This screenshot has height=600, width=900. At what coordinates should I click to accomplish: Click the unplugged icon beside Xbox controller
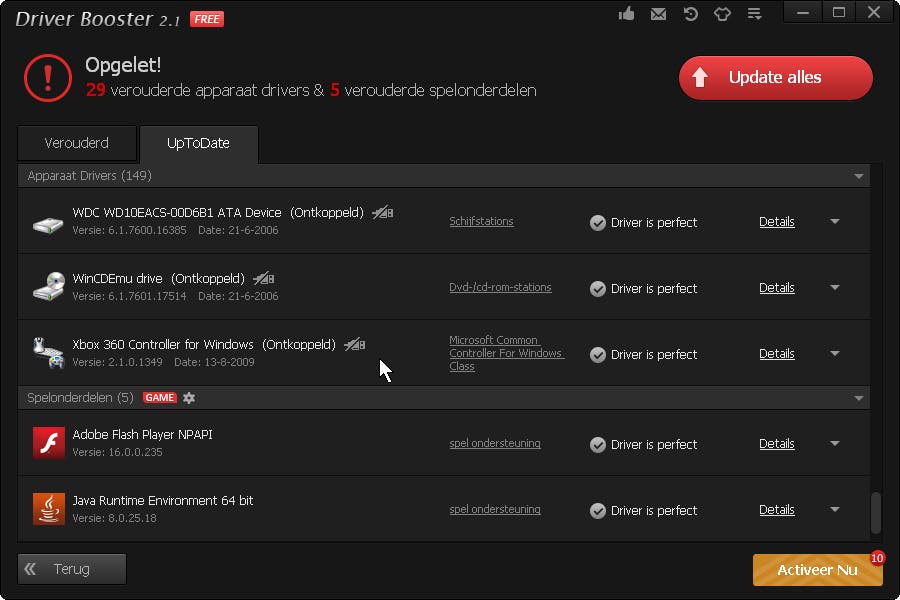coord(355,345)
